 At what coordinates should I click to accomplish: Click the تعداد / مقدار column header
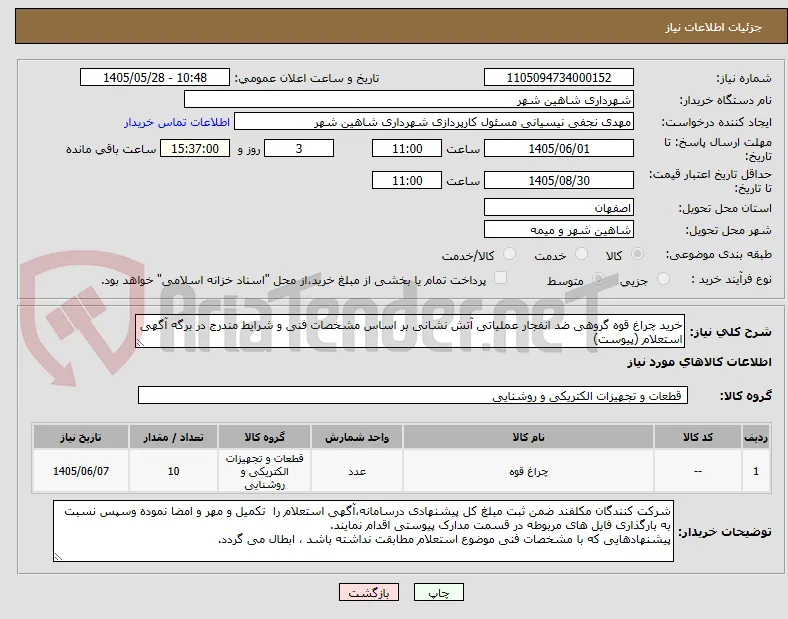click(x=173, y=437)
